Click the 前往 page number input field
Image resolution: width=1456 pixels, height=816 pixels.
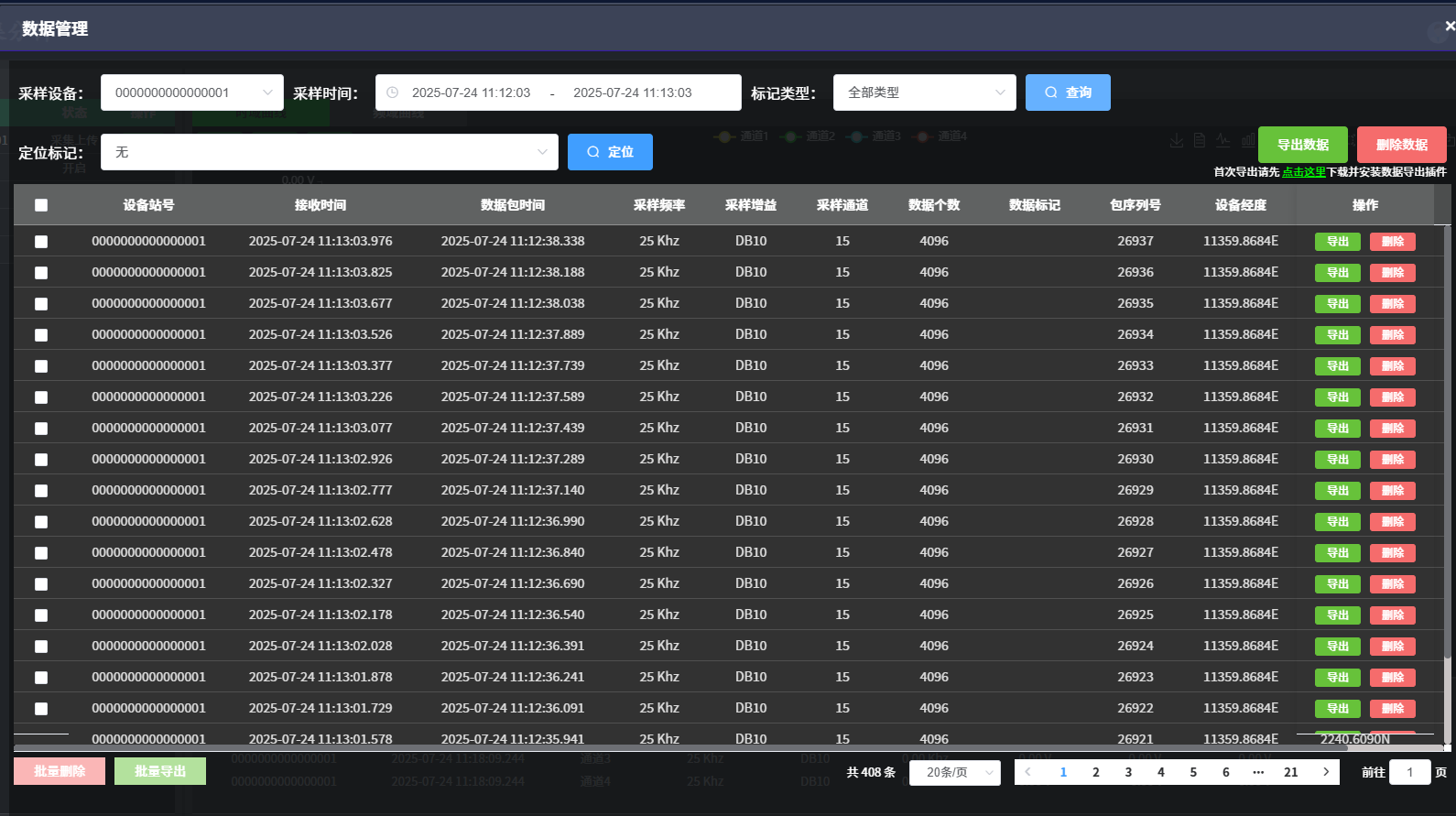(x=1409, y=772)
